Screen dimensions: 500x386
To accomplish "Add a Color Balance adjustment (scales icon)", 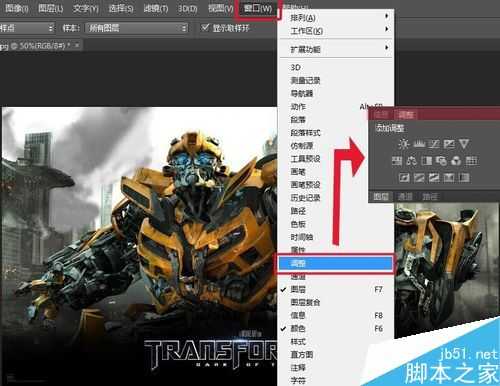I will click(412, 161).
